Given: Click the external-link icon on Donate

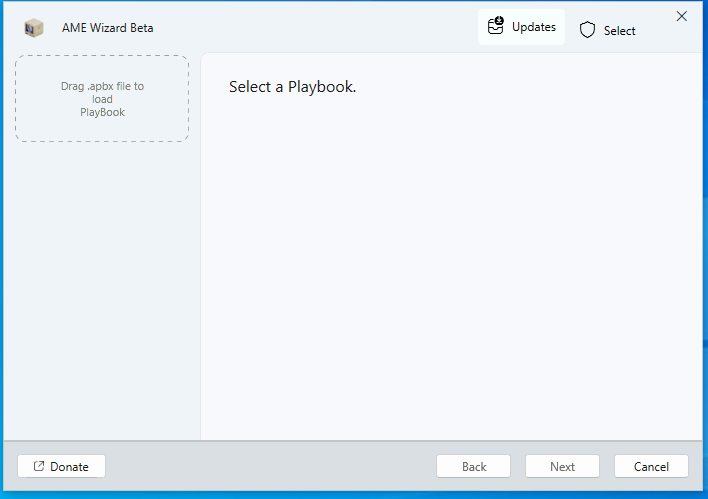Looking at the screenshot, I should 39,467.
